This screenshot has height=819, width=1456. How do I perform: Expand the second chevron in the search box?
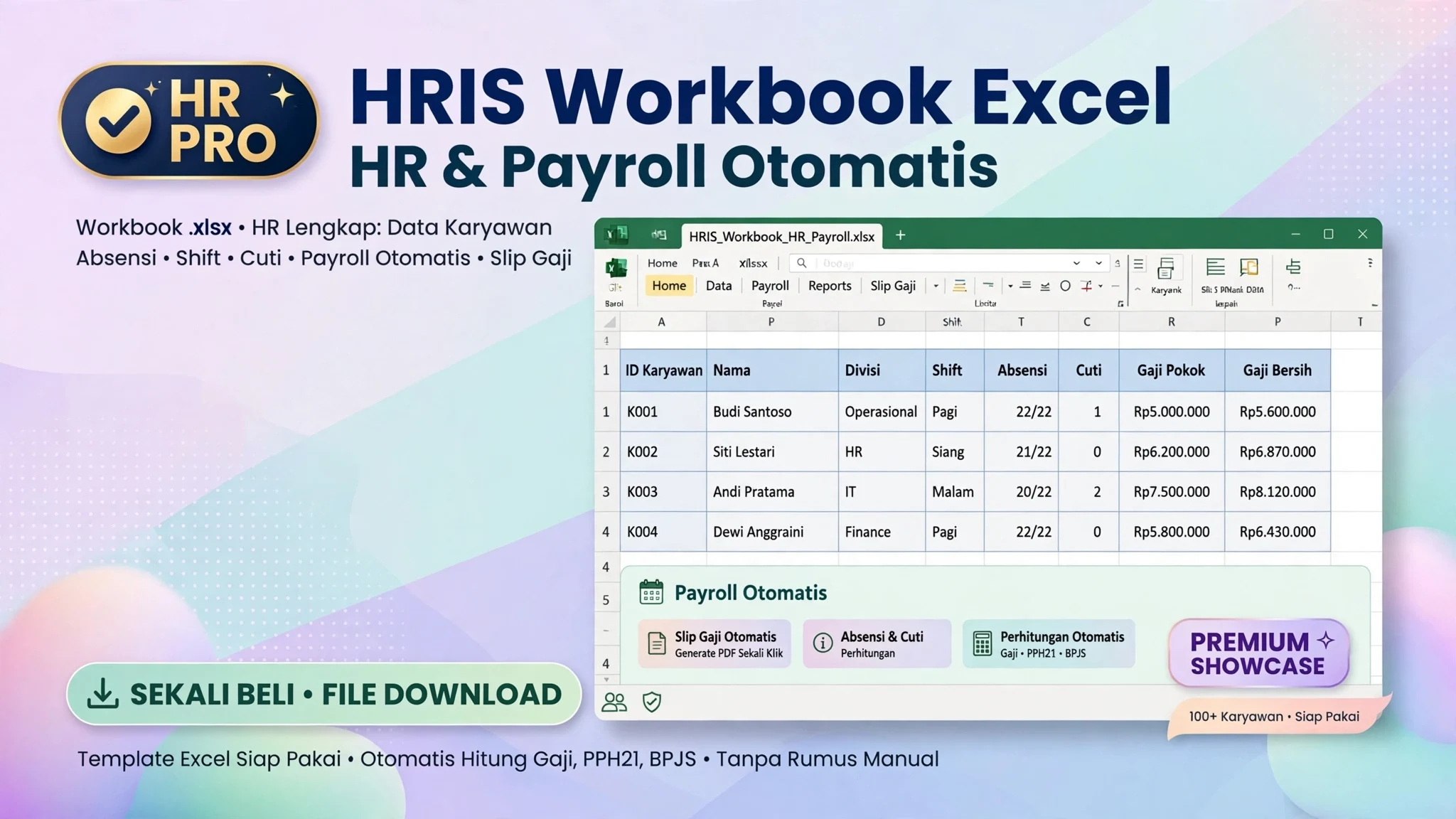[1098, 263]
